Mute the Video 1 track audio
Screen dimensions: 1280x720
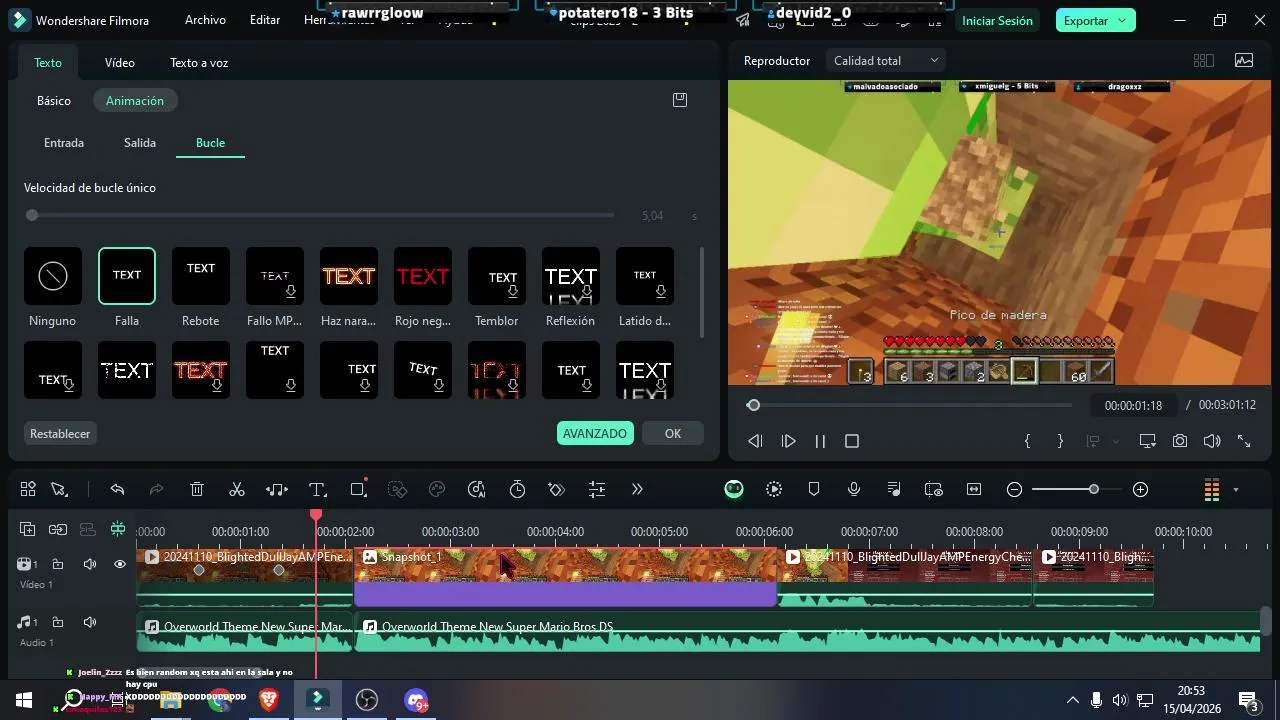coord(89,564)
